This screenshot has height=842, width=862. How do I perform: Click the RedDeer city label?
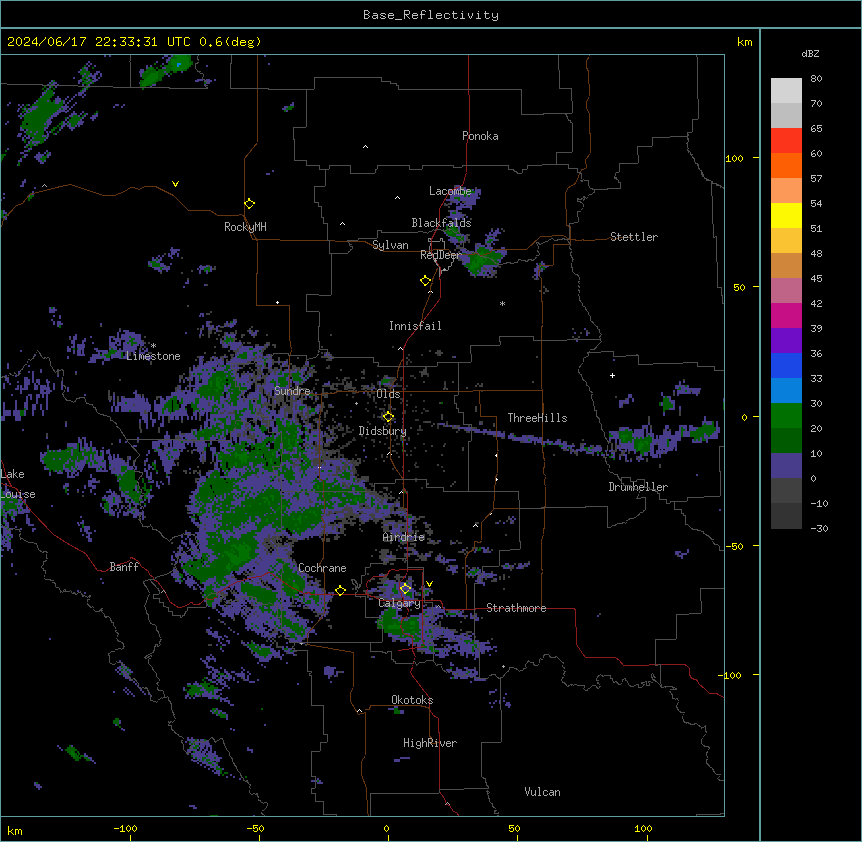pyautogui.click(x=440, y=255)
